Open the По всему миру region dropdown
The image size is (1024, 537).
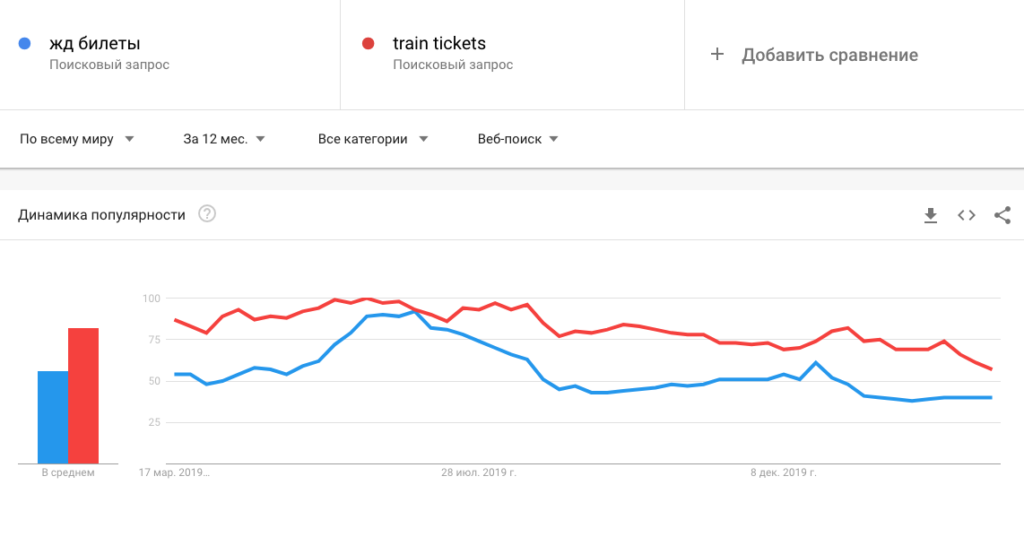77,139
